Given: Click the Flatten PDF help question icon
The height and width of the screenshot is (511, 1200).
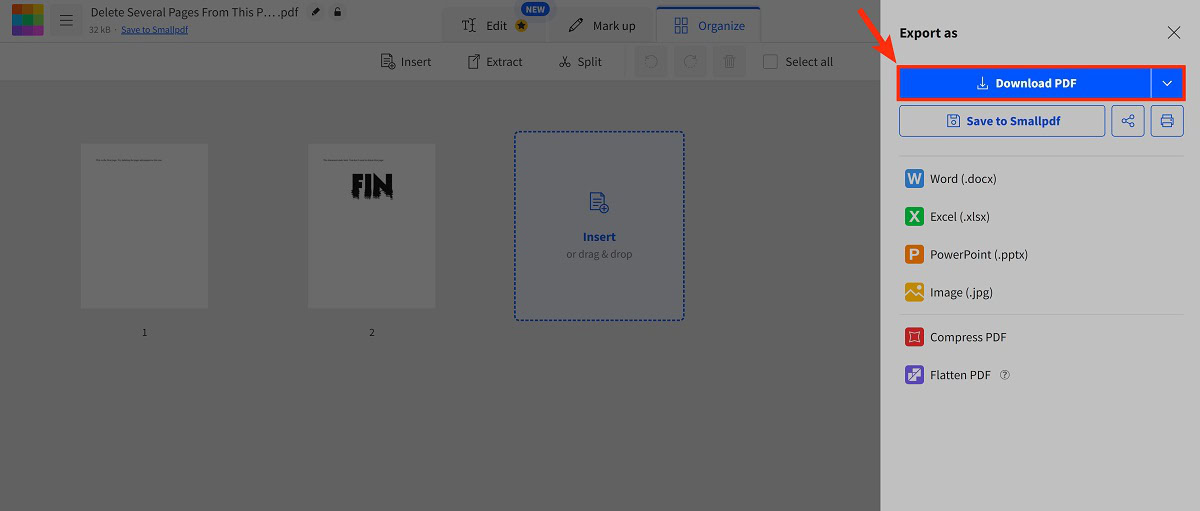Looking at the screenshot, I should 1005,375.
